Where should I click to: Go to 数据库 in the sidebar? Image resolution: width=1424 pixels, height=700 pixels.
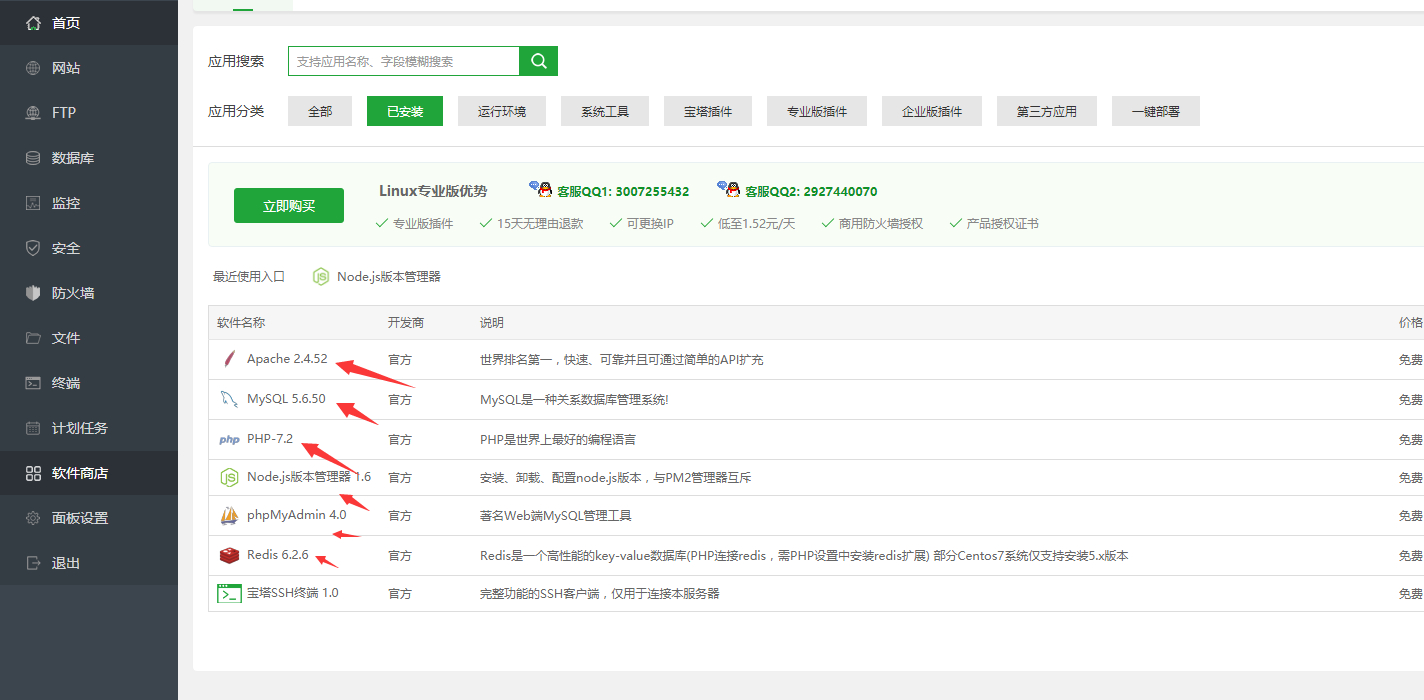72,158
